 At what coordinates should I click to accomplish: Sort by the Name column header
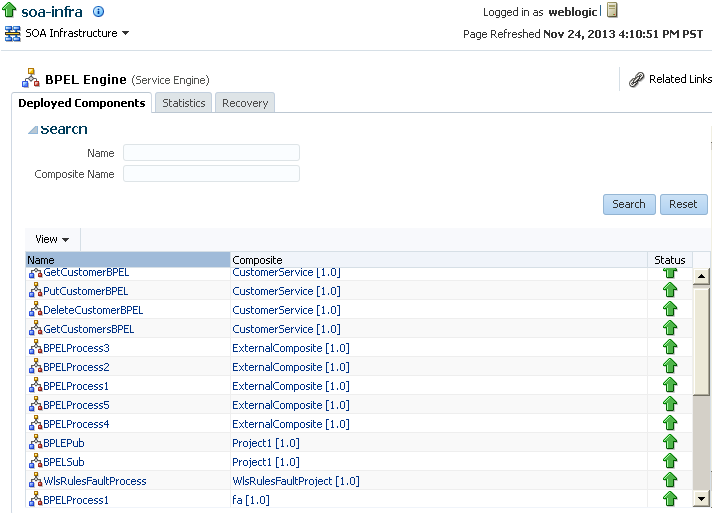click(128, 260)
